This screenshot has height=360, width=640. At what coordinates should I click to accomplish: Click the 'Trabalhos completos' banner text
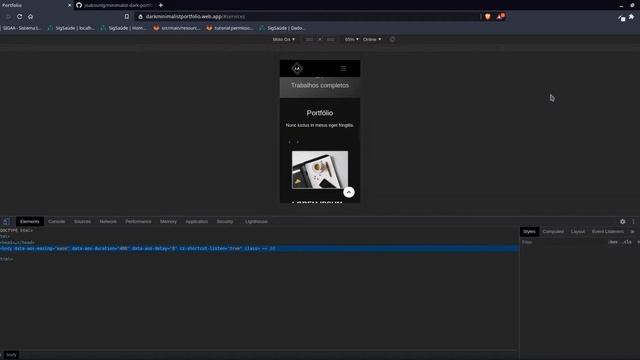click(x=320, y=85)
